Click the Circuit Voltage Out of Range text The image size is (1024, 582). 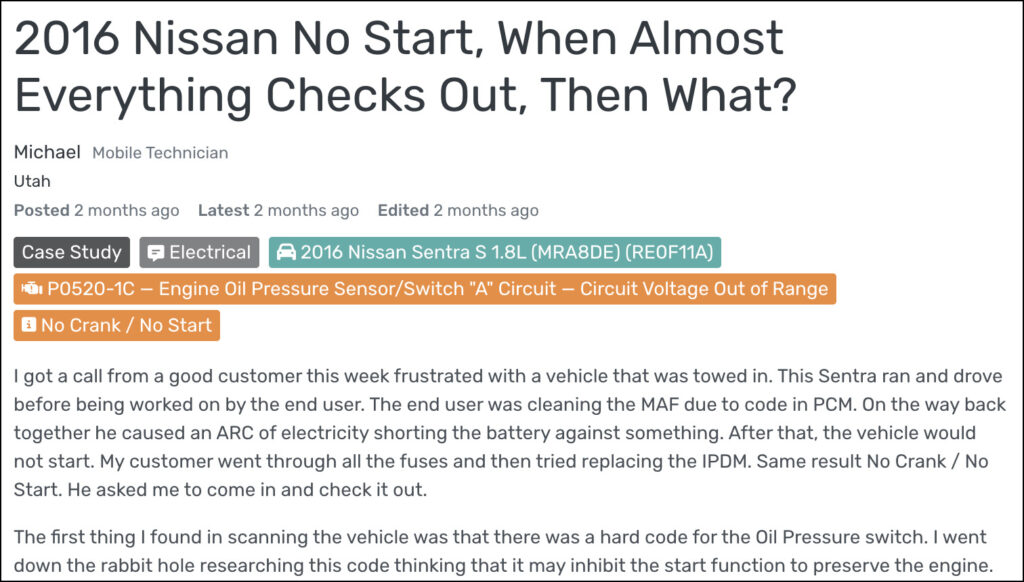[704, 289]
